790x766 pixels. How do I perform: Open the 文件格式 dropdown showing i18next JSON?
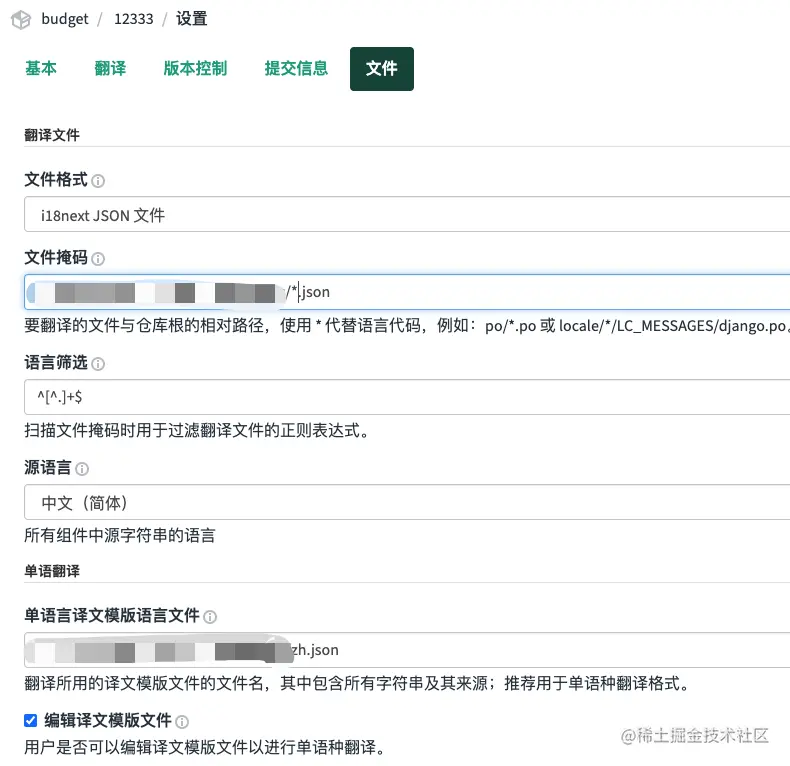[x=407, y=214]
